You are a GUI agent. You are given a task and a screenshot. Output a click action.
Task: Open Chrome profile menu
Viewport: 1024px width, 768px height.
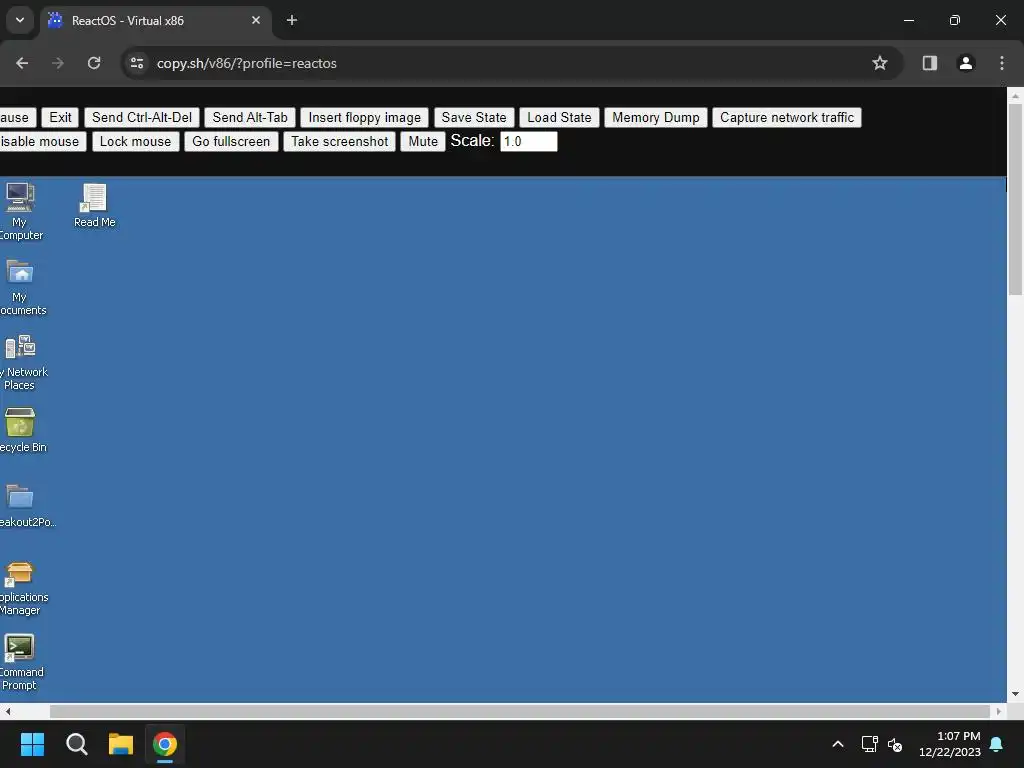coord(965,63)
